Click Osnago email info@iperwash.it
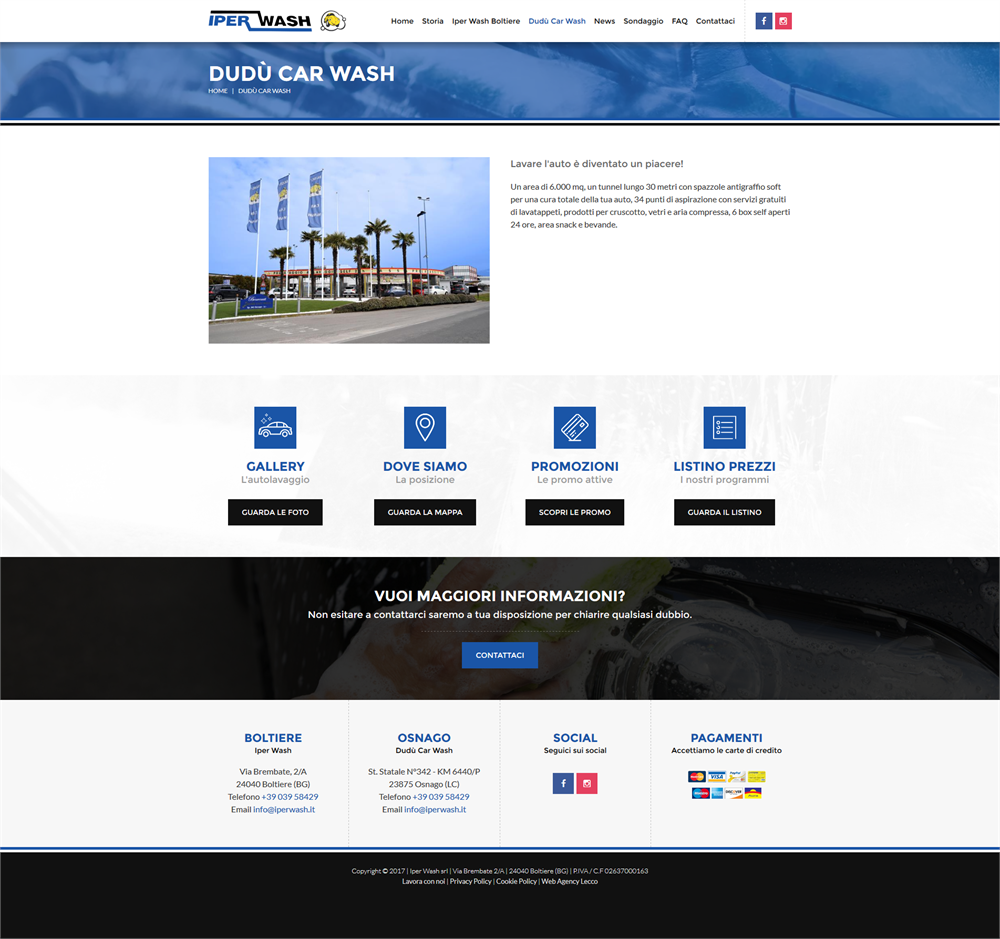The height and width of the screenshot is (939, 1000). pyautogui.click(x=435, y=810)
